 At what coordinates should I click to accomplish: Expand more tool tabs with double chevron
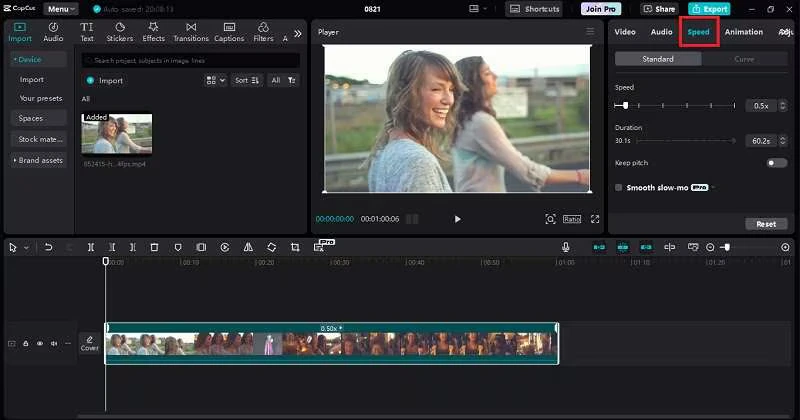coord(297,34)
